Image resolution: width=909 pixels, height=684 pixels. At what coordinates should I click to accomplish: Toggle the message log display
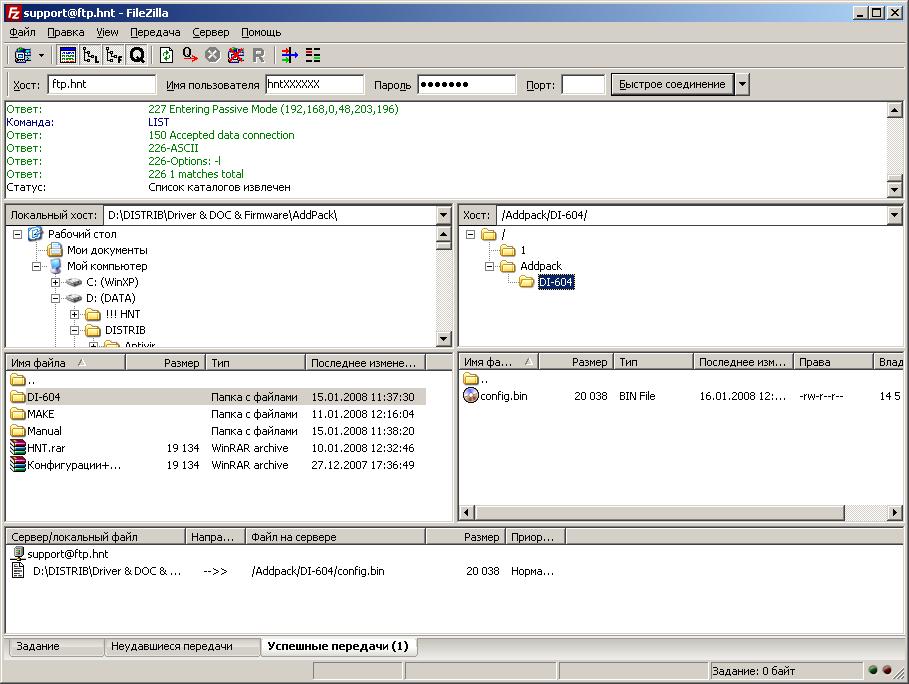(68, 55)
